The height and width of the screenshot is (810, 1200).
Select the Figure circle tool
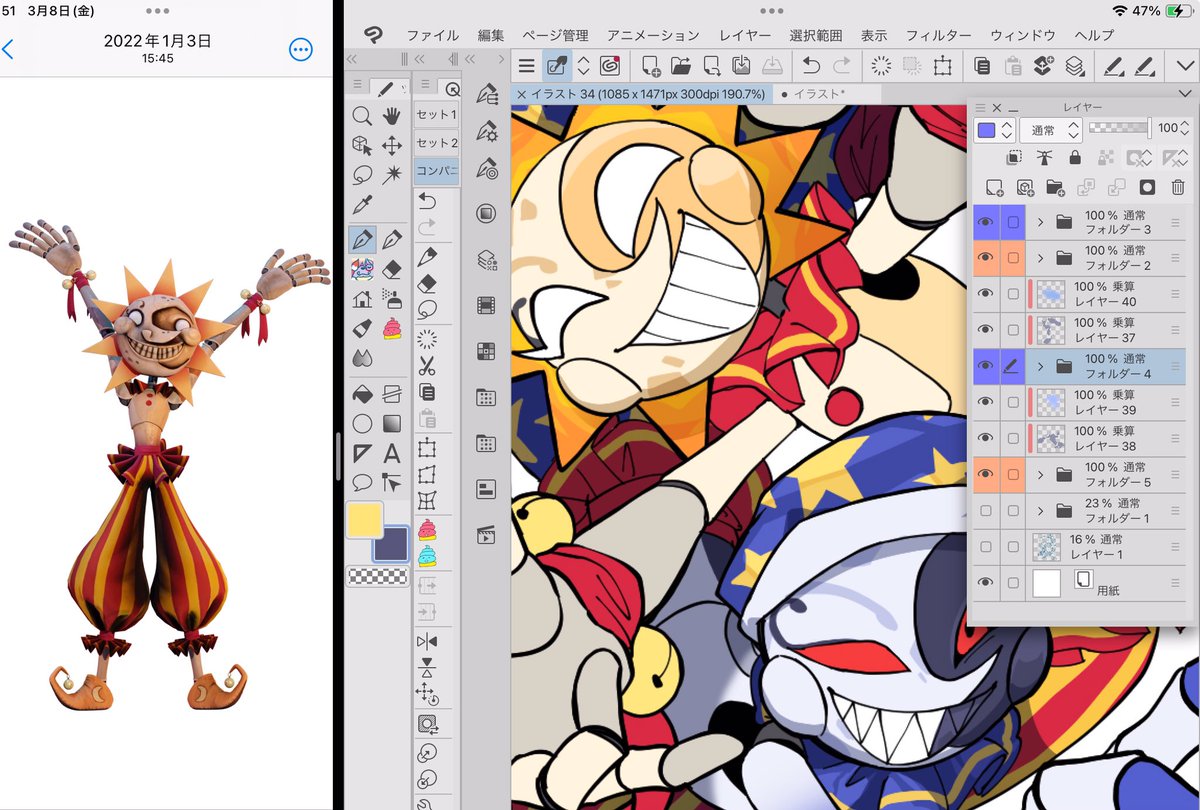(362, 423)
